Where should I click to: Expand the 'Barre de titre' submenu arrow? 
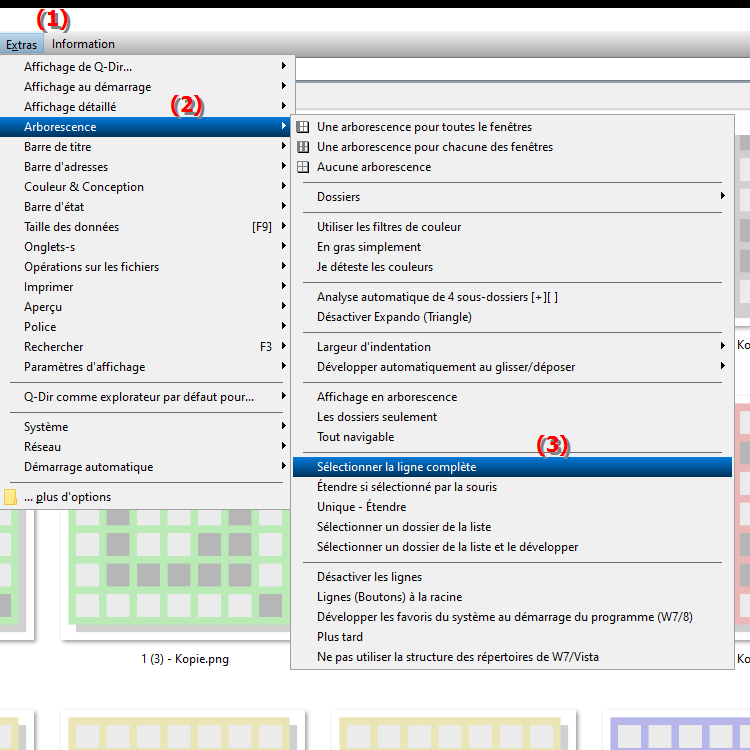284,146
